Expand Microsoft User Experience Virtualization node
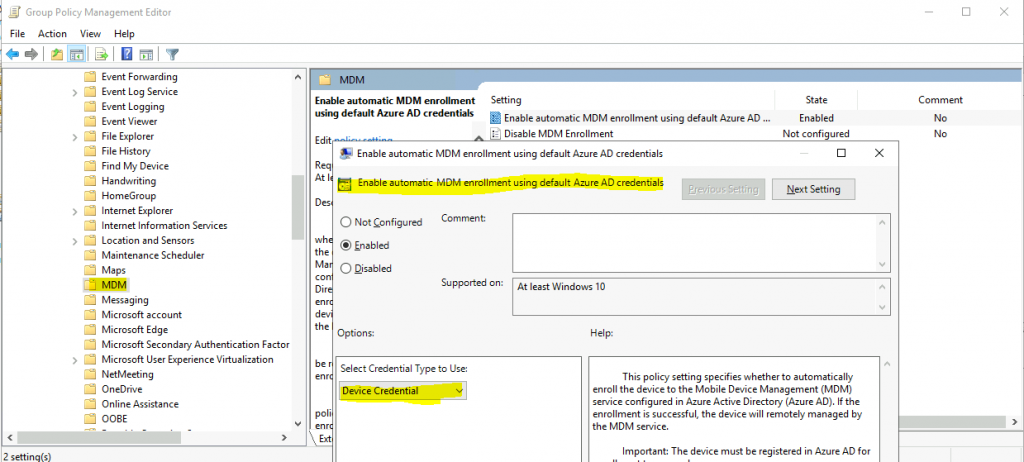 (76, 360)
